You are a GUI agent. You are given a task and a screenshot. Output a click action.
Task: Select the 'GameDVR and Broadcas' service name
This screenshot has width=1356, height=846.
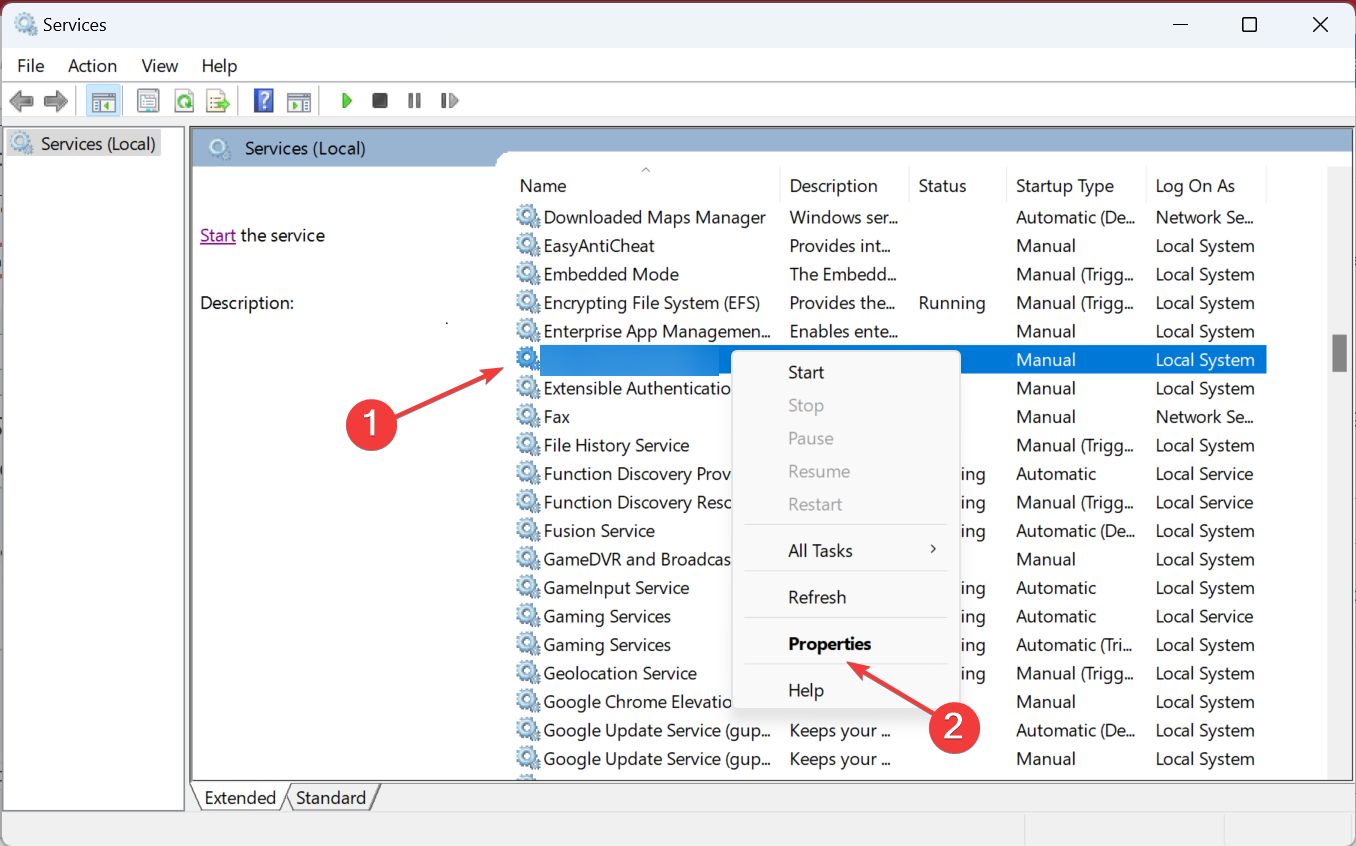click(637, 559)
